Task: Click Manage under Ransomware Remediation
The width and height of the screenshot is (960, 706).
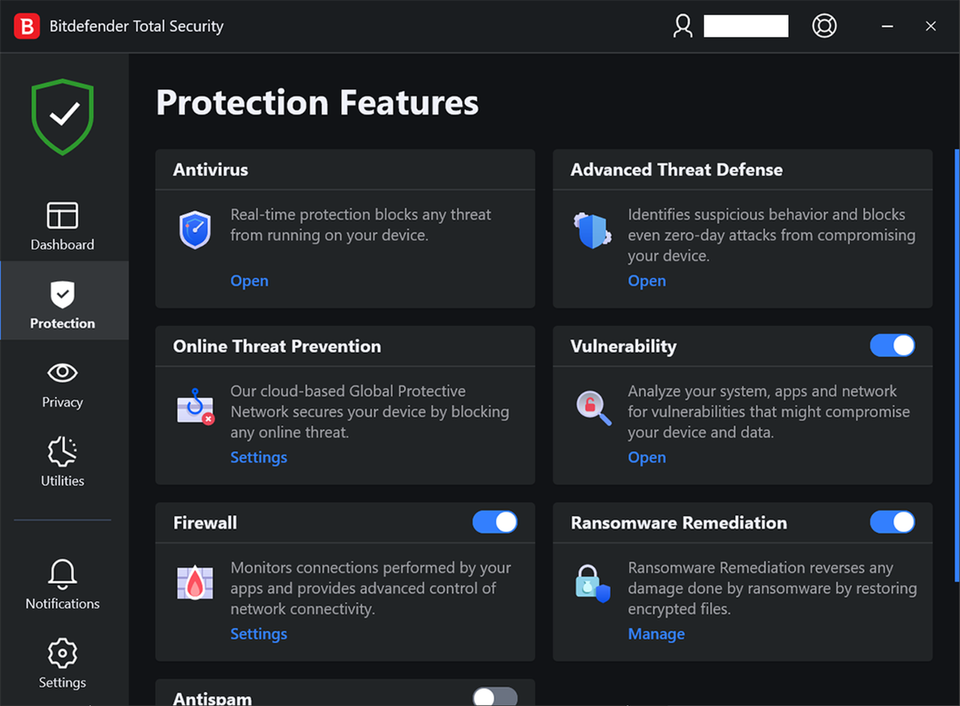Action: tap(656, 633)
